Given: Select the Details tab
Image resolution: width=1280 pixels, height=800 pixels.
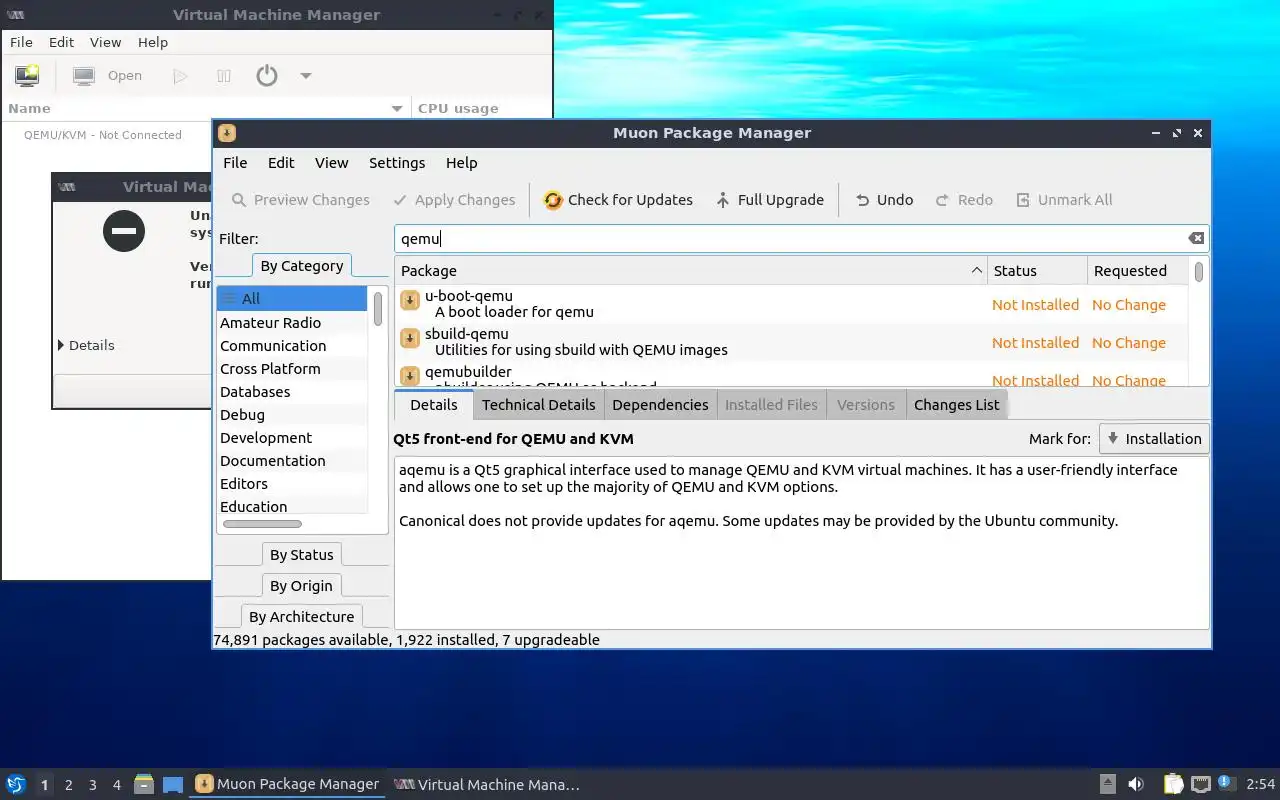Looking at the screenshot, I should 433,405.
